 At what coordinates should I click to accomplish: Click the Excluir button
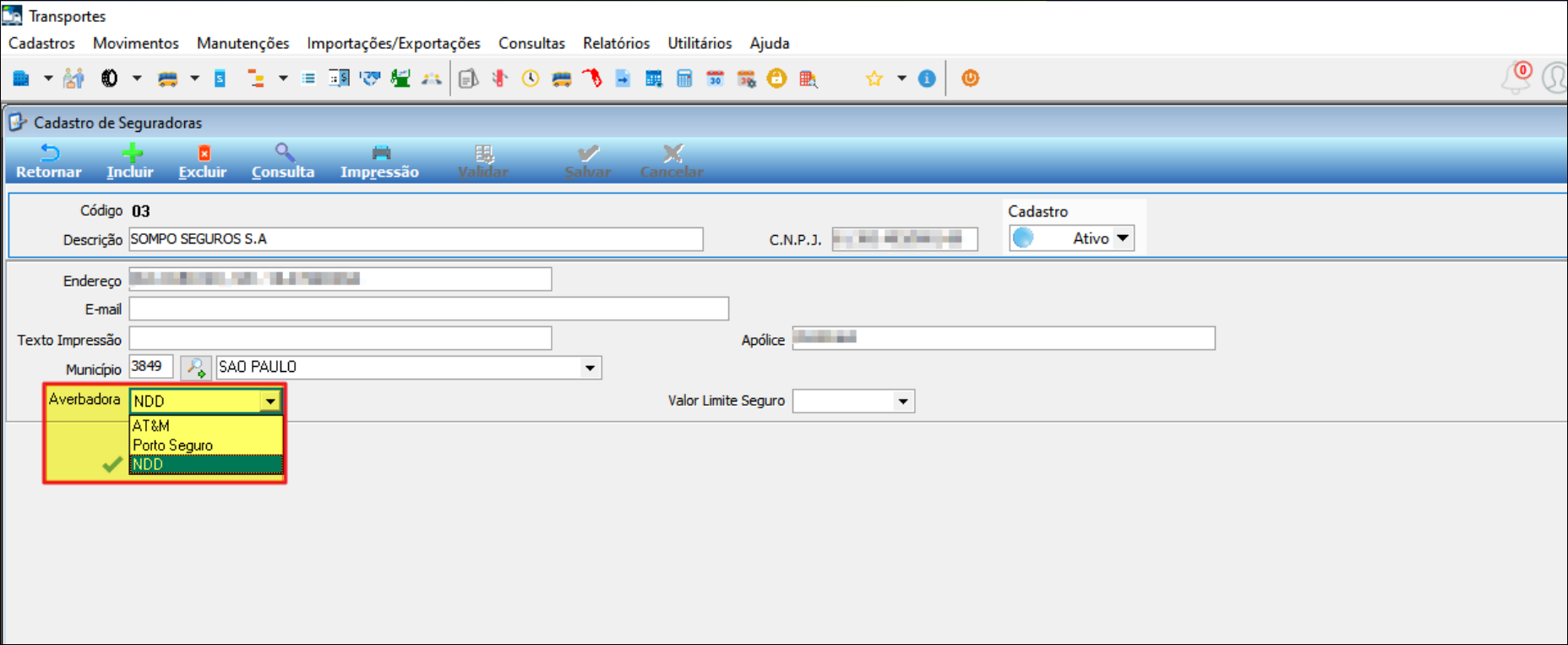click(x=203, y=161)
